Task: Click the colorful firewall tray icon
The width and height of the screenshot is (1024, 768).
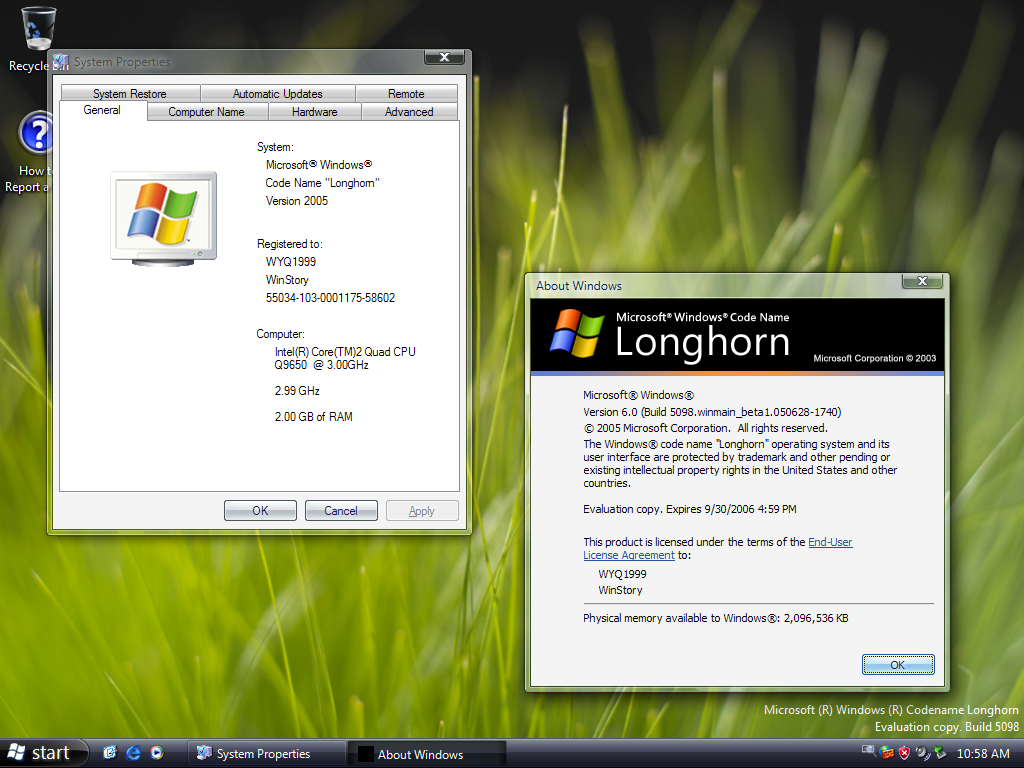Action: click(887, 753)
